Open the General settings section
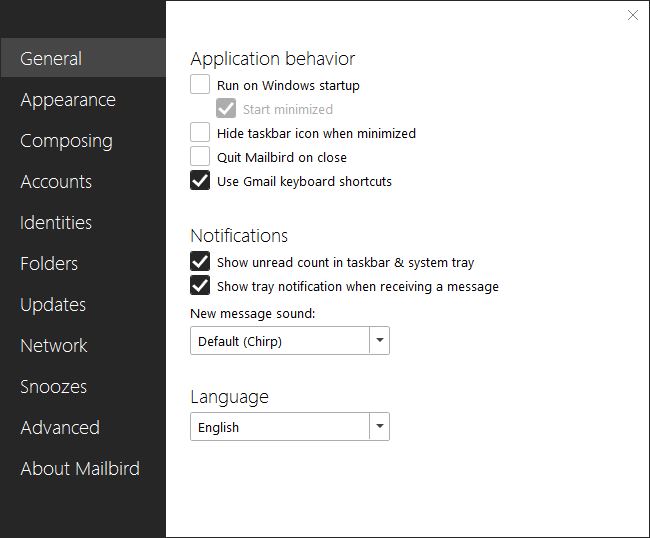This screenshot has width=650, height=538. click(x=83, y=58)
